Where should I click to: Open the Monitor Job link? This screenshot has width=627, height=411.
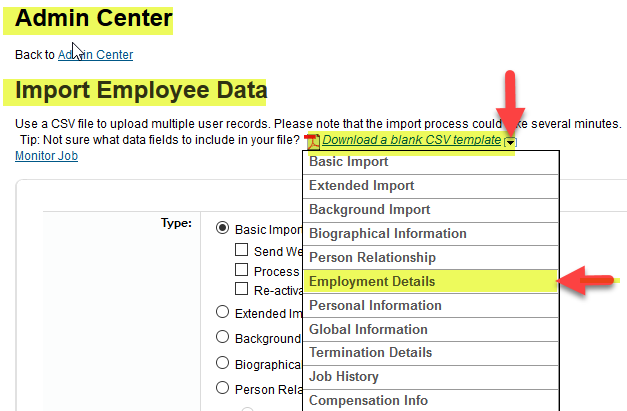(46, 156)
